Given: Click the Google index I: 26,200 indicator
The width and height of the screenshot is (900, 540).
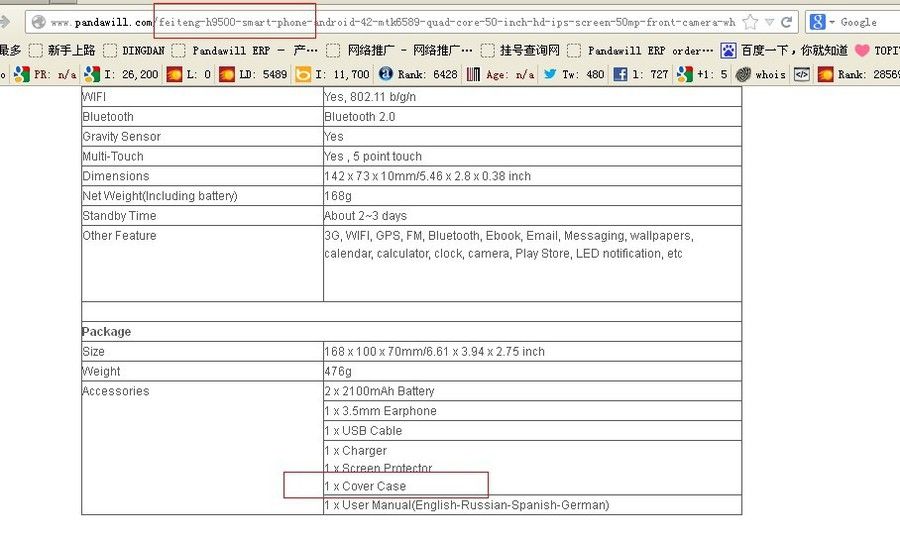Looking at the screenshot, I should click(121, 74).
